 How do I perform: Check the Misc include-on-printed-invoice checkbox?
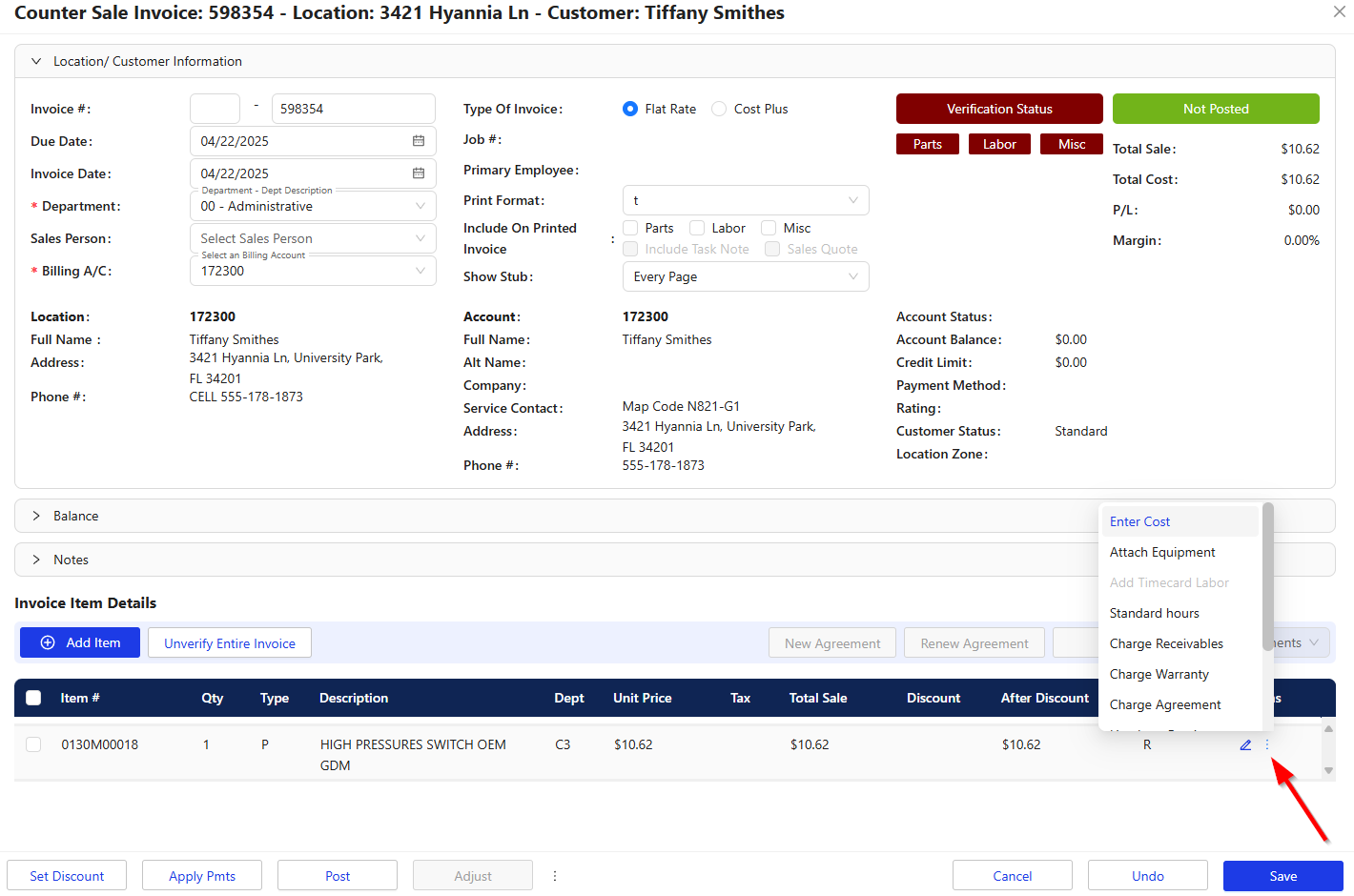pos(769,228)
